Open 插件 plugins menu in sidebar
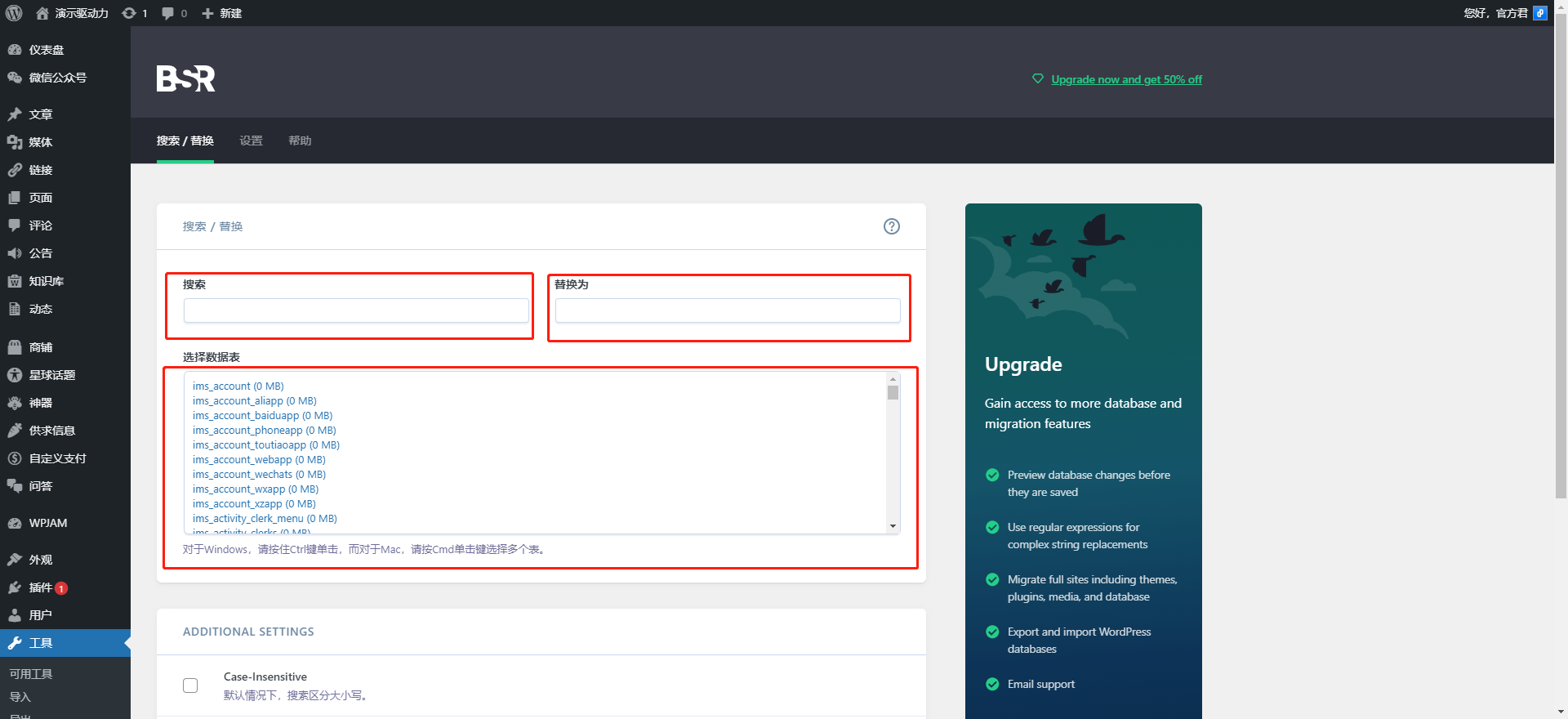Screen dimensions: 1568x719 point(40,587)
